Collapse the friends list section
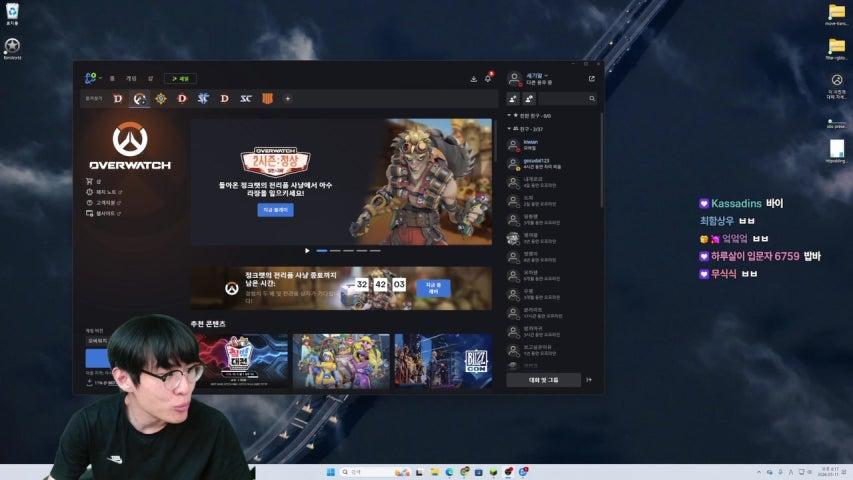The height and width of the screenshot is (480, 853). click(509, 129)
